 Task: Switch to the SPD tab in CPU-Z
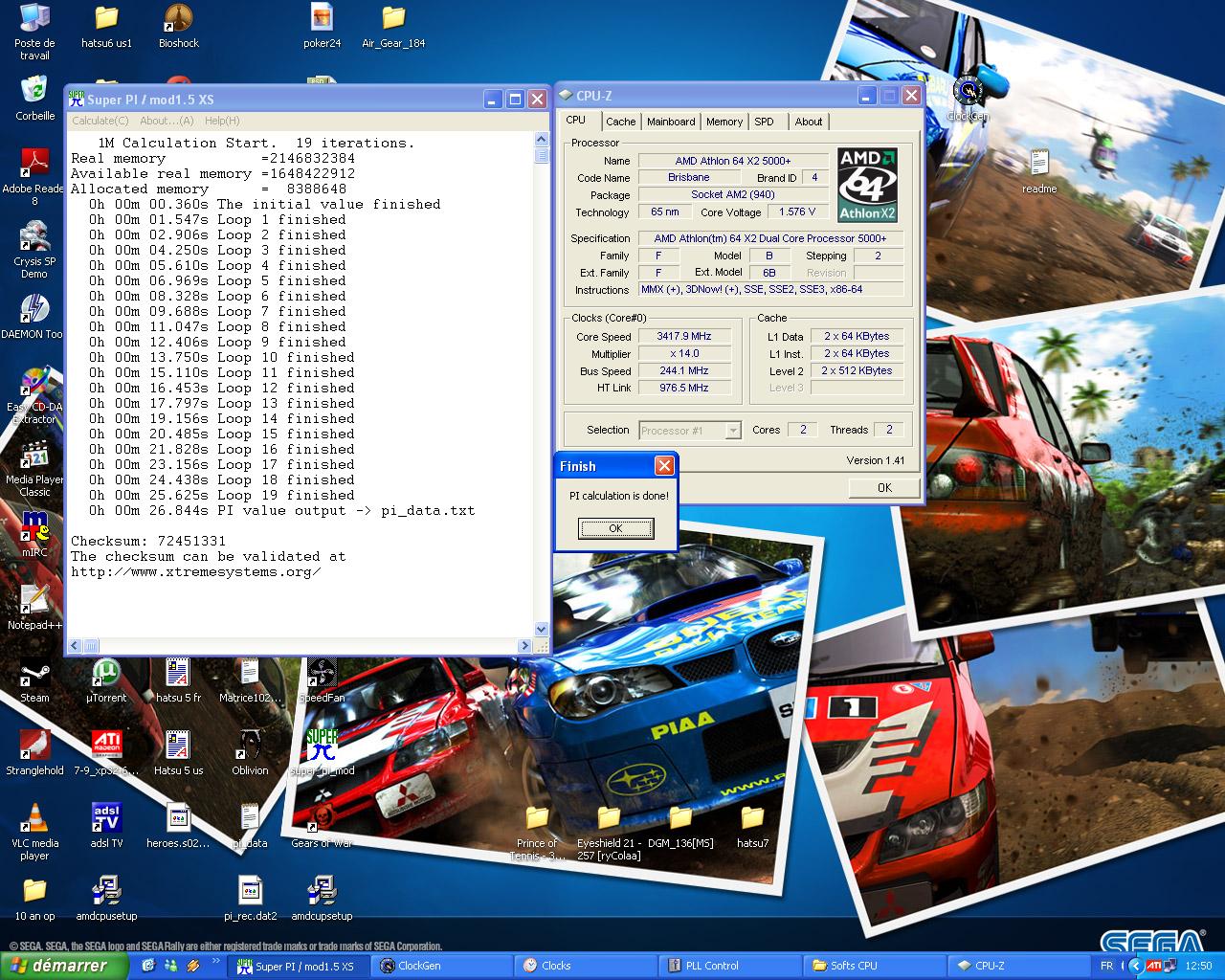pos(764,122)
